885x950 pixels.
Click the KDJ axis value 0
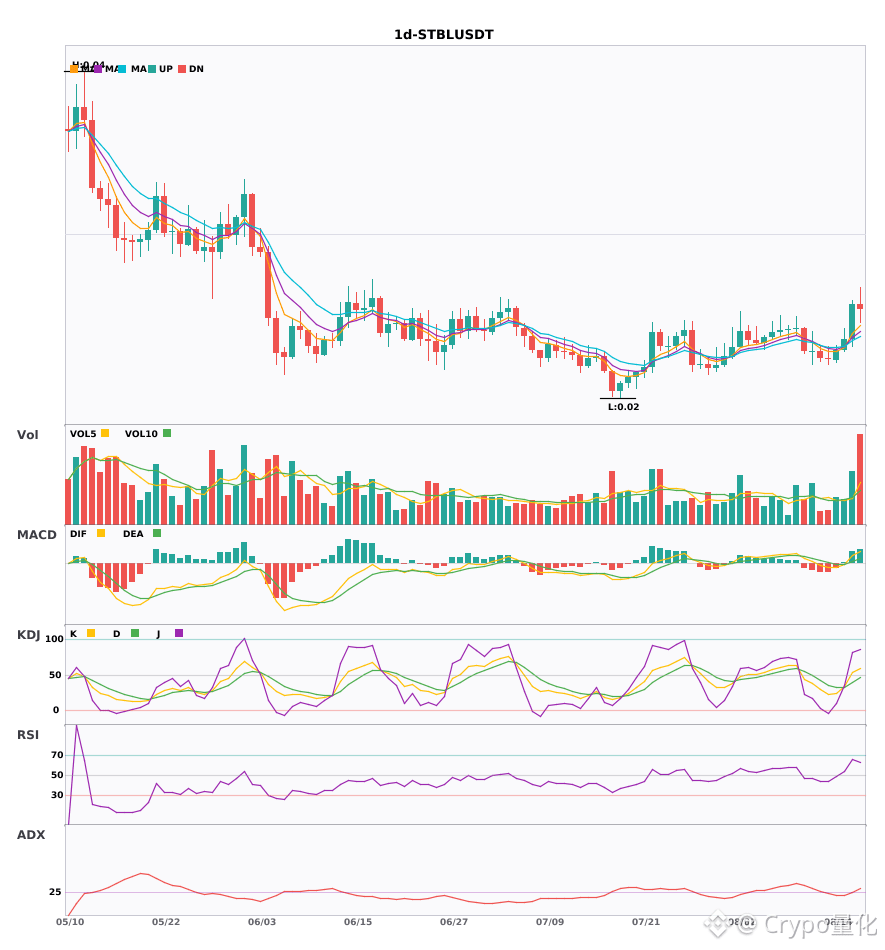point(56,710)
